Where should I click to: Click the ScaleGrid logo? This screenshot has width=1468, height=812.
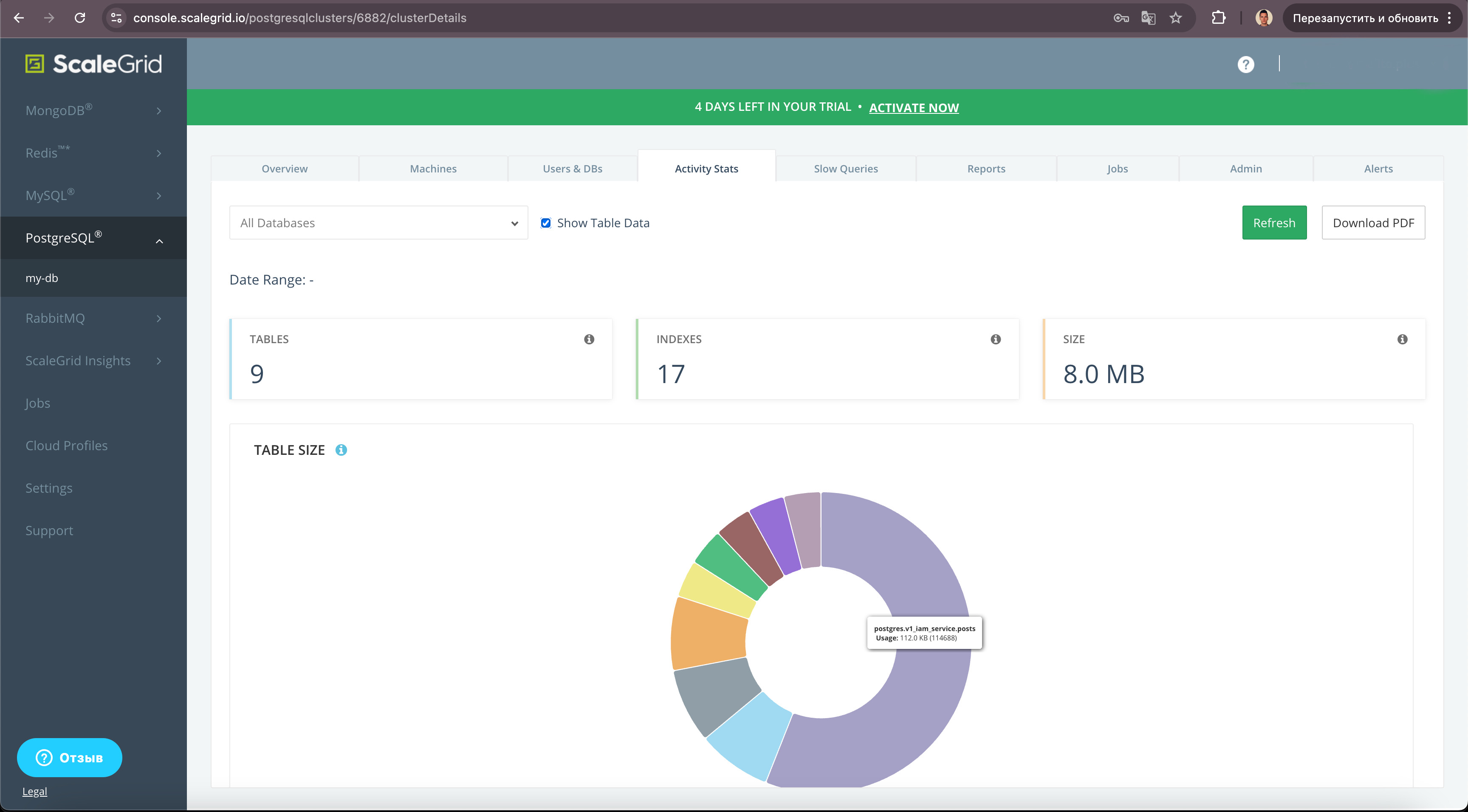94,63
